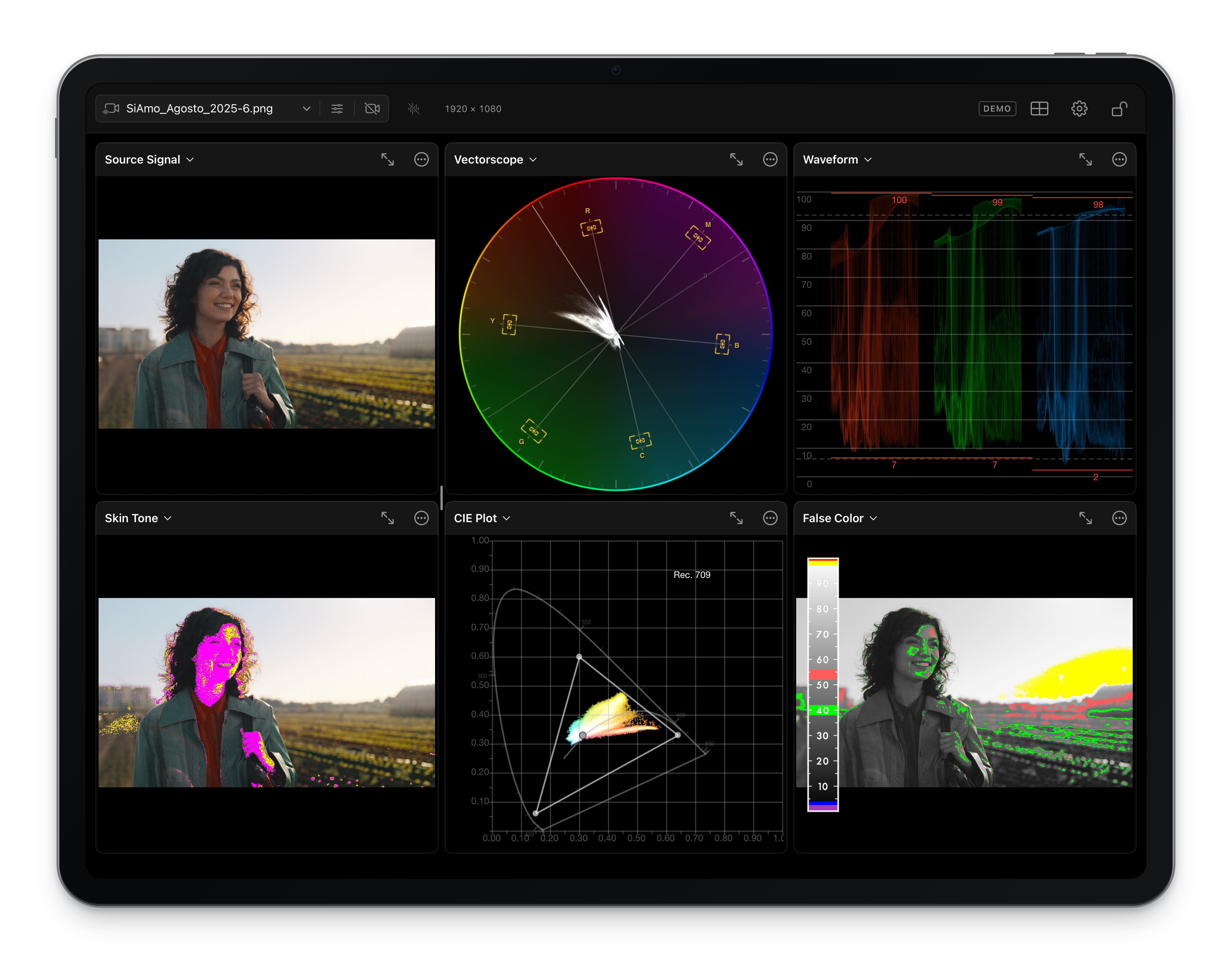
Task: Open the Skin Tone panel type dropdown
Action: click(x=138, y=518)
